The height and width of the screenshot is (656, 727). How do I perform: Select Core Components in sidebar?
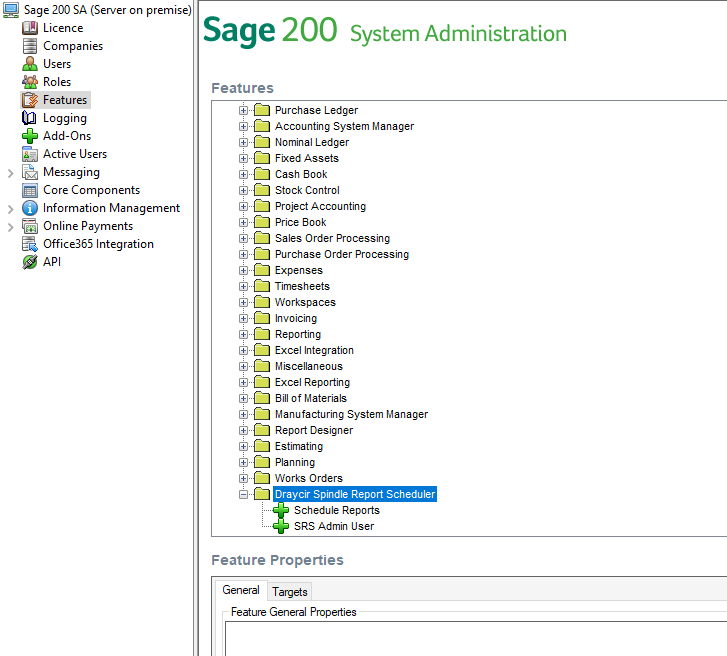pos(91,190)
